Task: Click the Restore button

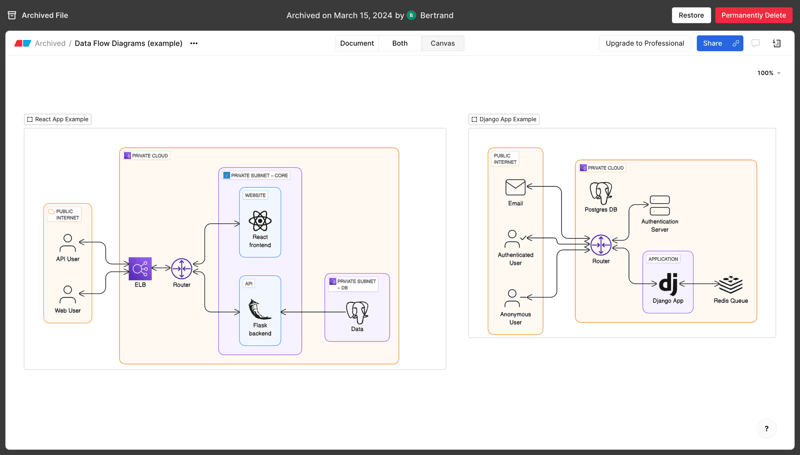Action: [x=691, y=15]
